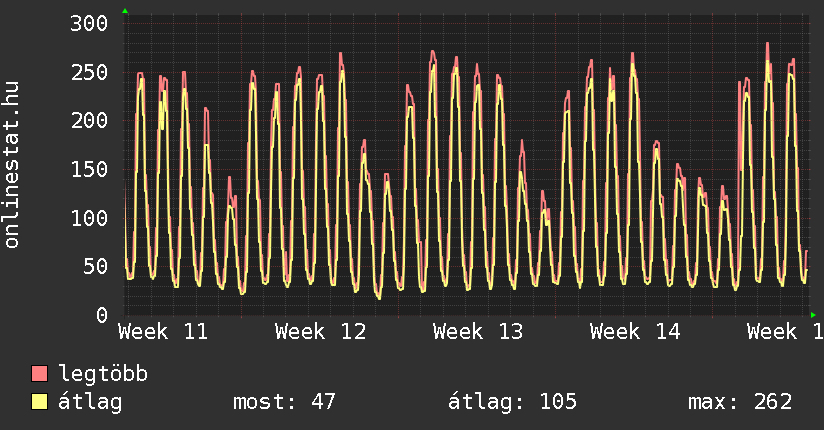The height and width of the screenshot is (430, 824).
Task: Click the Week 12 axis label
Action: pyautogui.click(x=320, y=331)
